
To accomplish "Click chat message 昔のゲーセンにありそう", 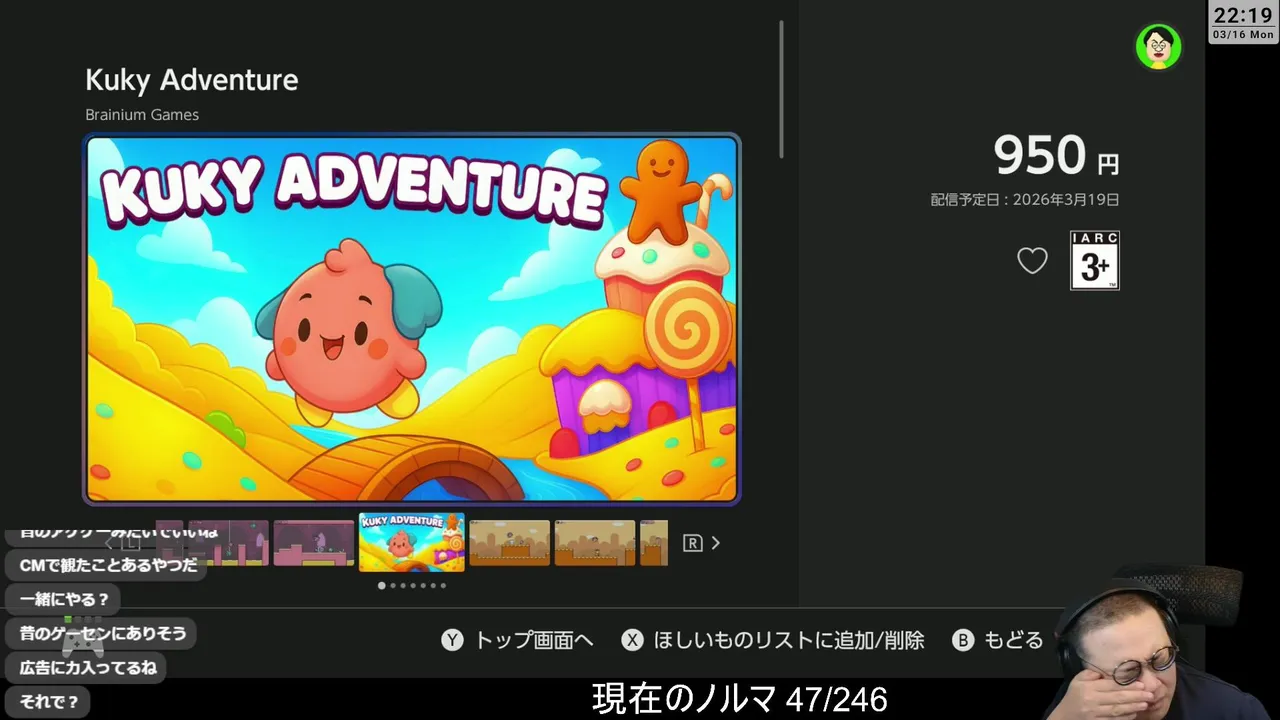I will tap(103, 634).
